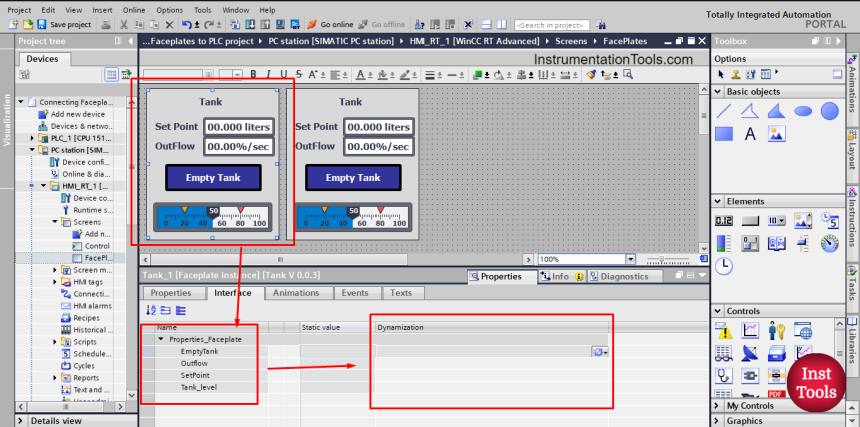
Task: Toggle Underline text formatting
Action: click(x=284, y=75)
